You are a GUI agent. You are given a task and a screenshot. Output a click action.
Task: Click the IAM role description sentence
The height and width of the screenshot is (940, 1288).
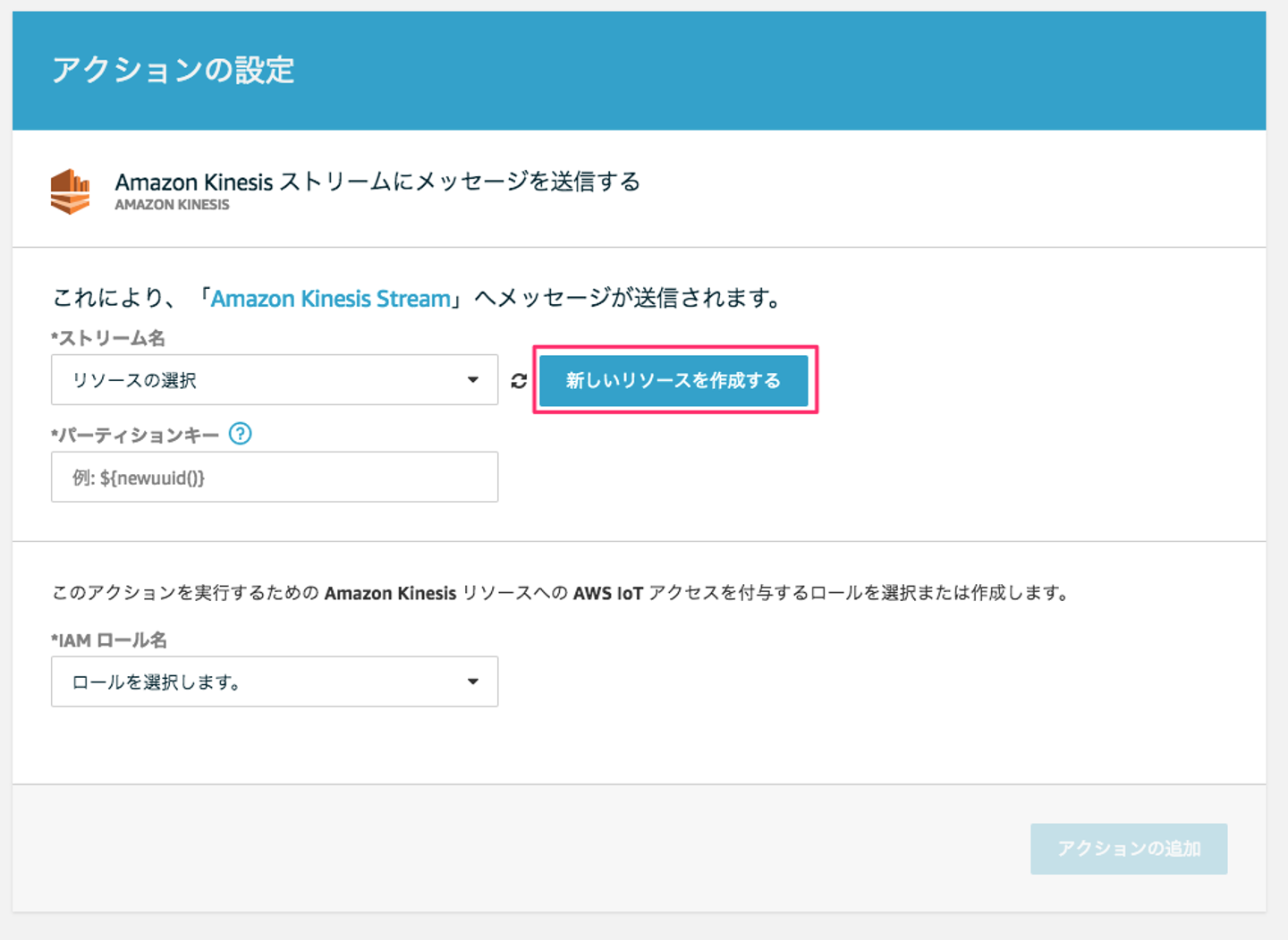coord(560,593)
